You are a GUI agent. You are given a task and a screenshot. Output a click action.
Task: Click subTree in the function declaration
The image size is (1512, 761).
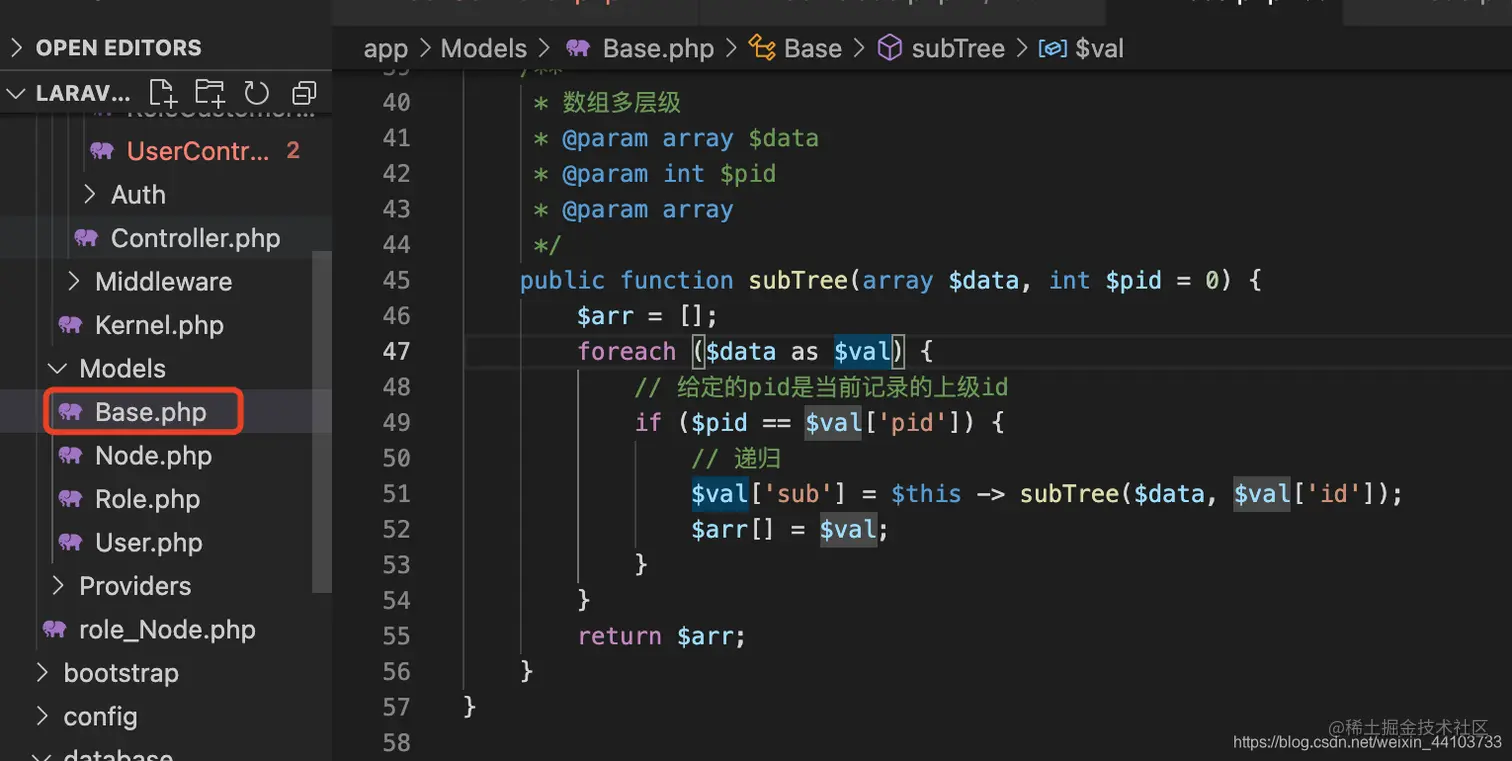(x=798, y=280)
